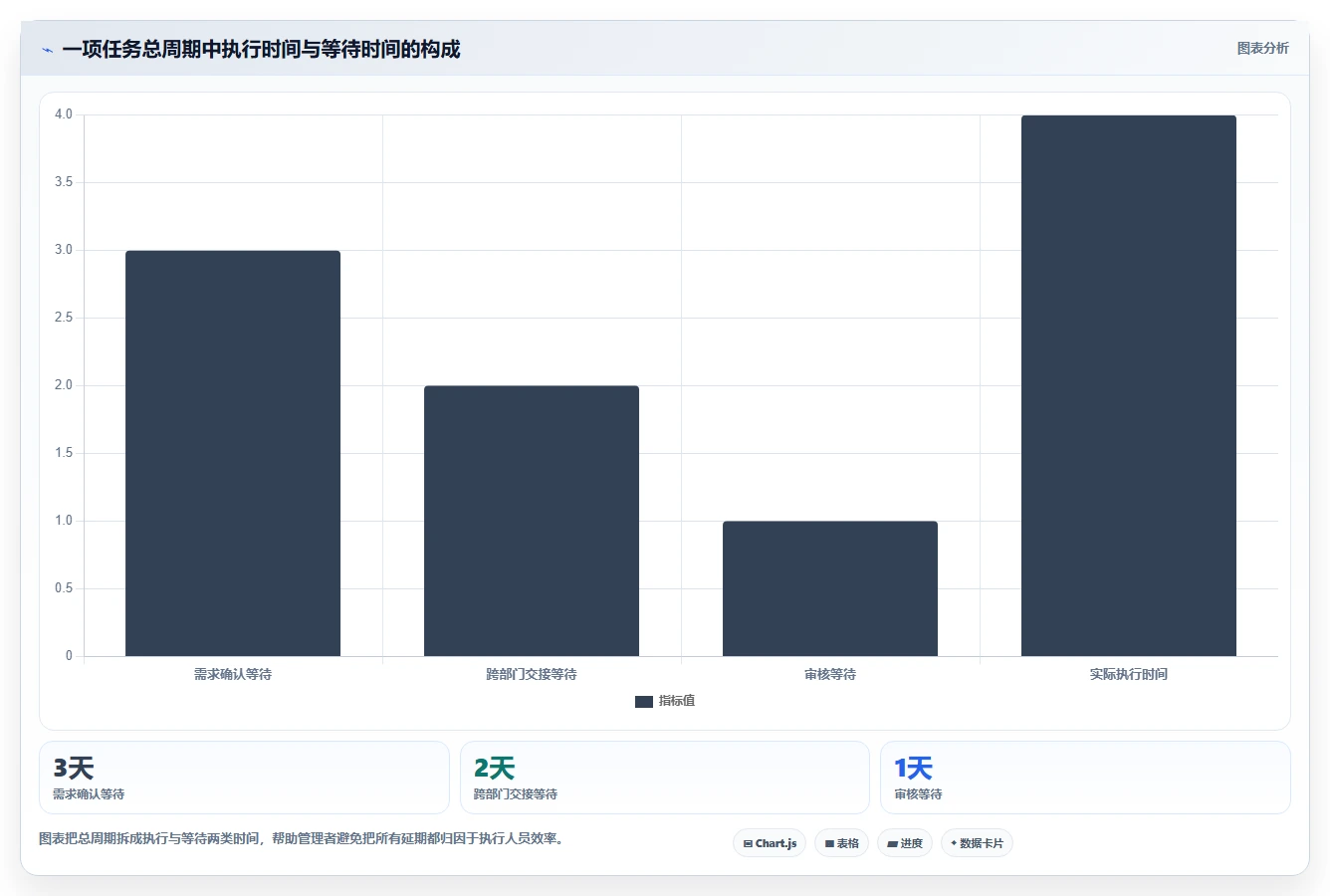Open the 1天 审核等待 card

click(1085, 778)
